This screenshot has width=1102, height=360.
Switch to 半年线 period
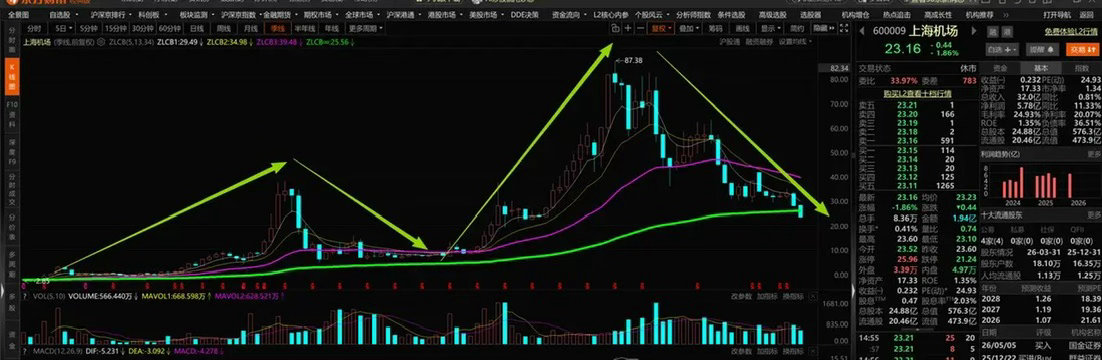tap(304, 28)
